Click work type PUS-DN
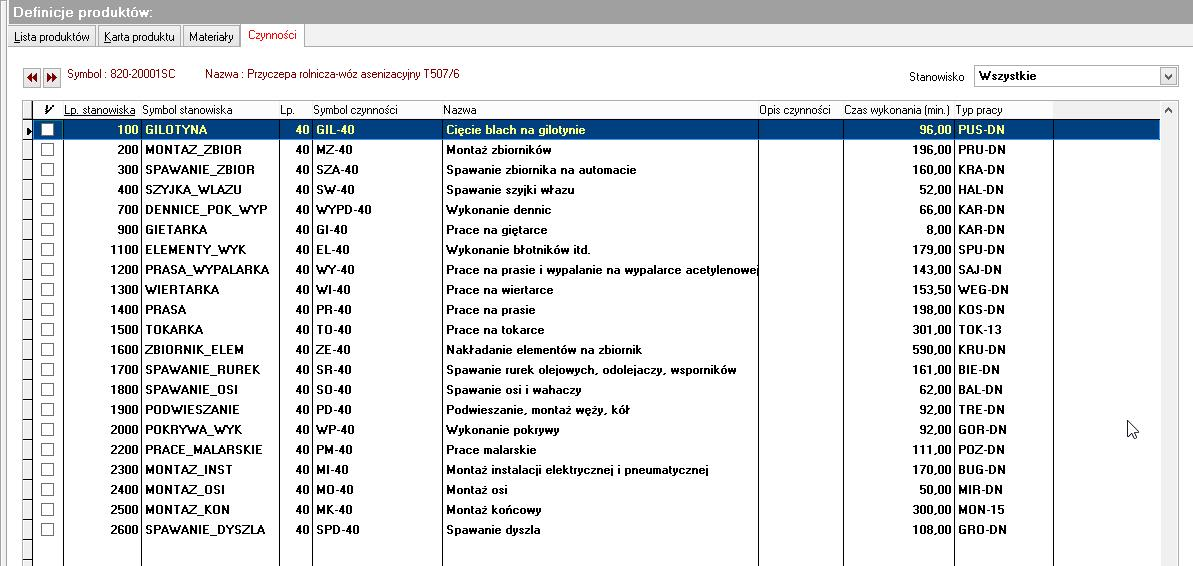 pyautogui.click(x=981, y=130)
